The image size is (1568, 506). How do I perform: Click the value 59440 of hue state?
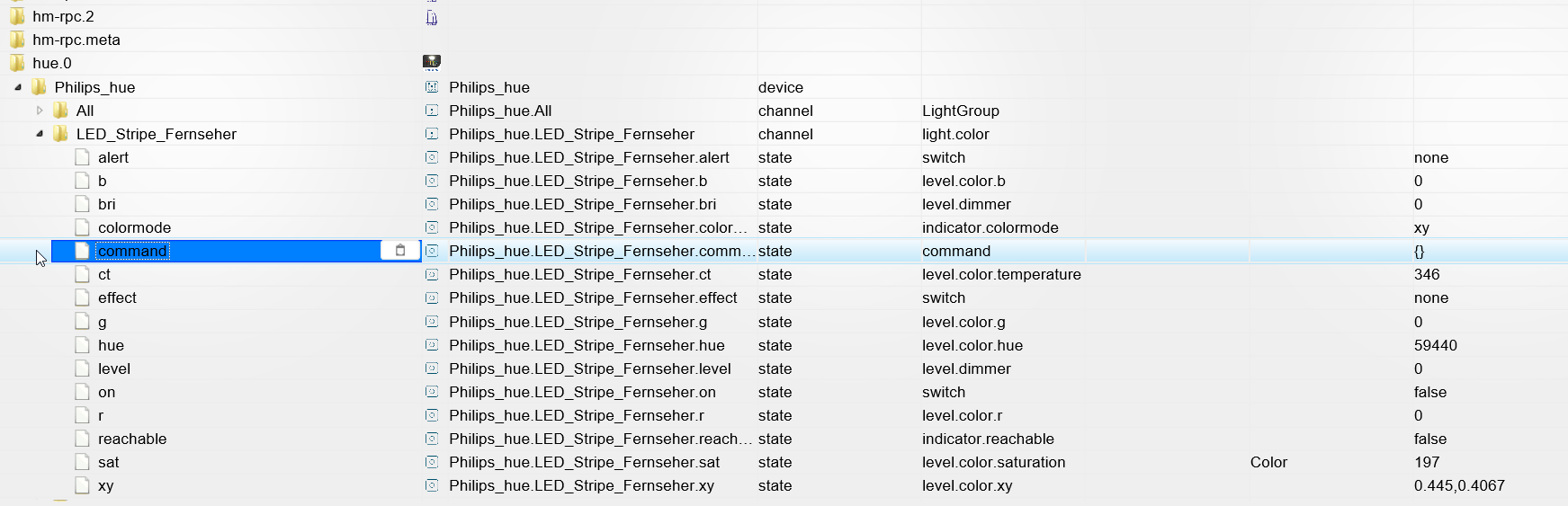[x=1436, y=345]
